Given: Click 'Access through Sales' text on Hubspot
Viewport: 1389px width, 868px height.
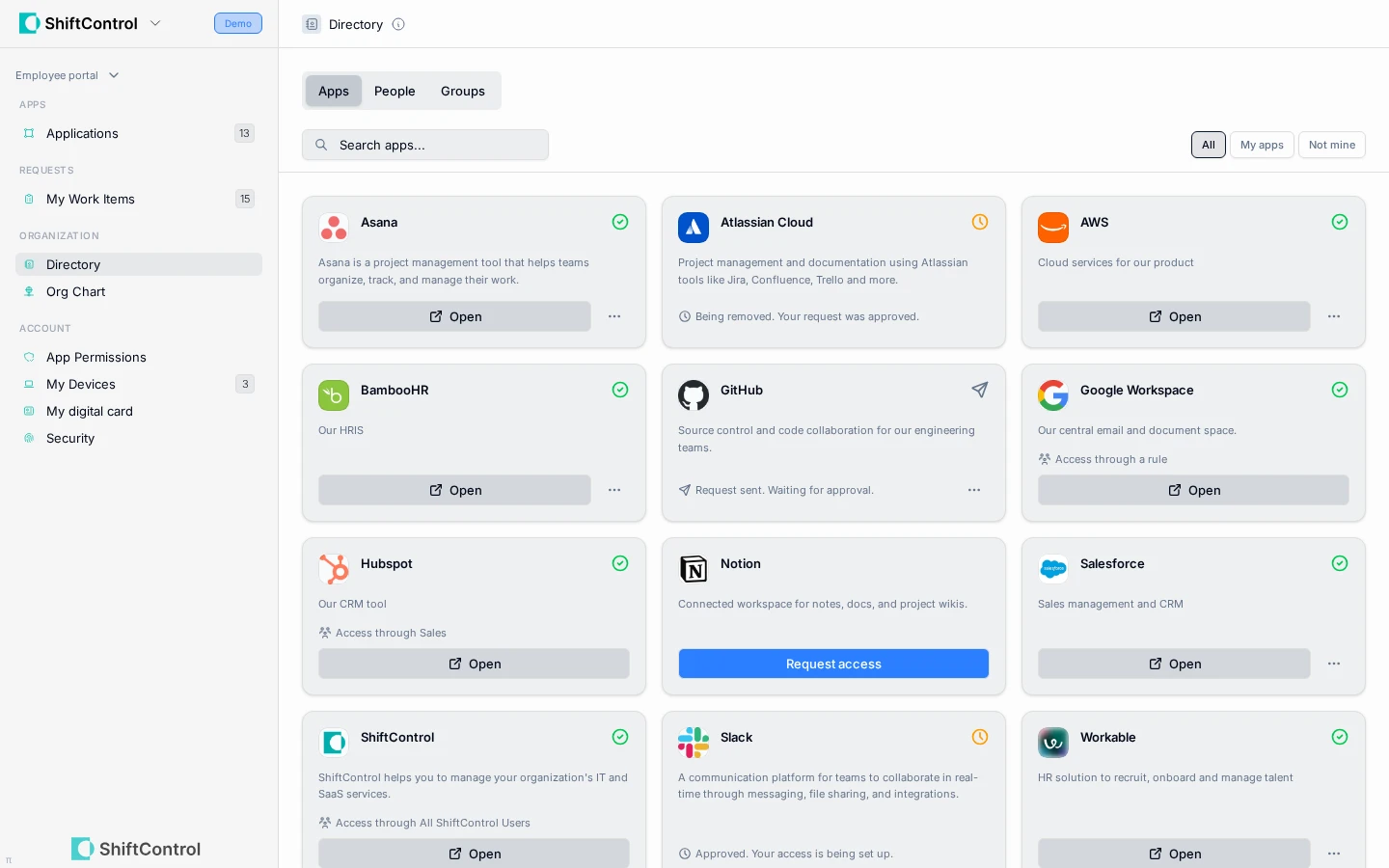Looking at the screenshot, I should point(391,633).
